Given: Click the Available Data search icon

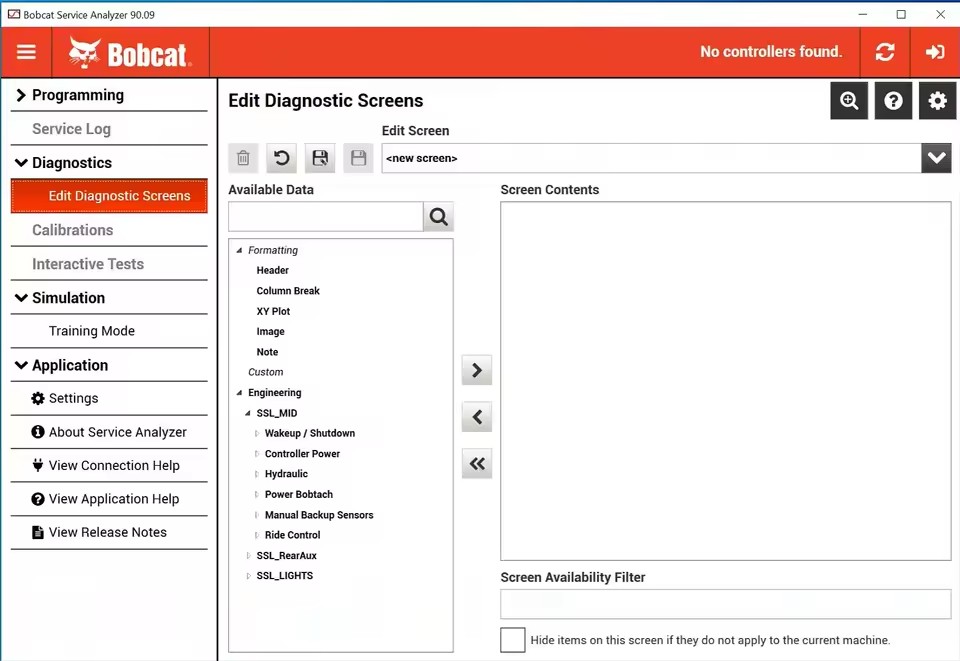Looking at the screenshot, I should (x=438, y=216).
